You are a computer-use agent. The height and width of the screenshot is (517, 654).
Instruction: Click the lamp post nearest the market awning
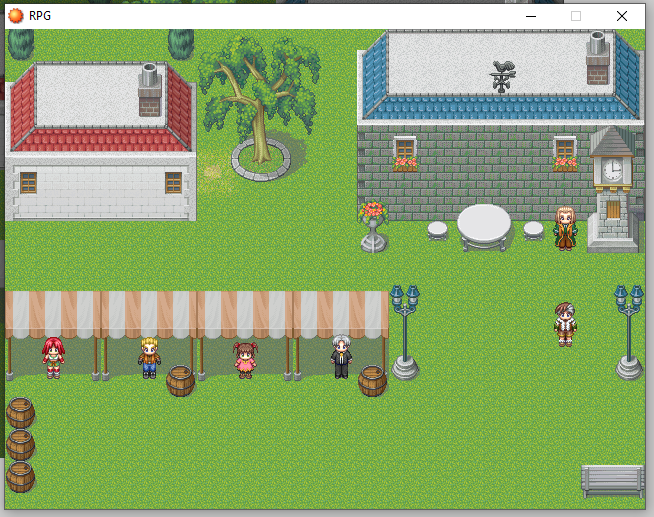pos(405,332)
